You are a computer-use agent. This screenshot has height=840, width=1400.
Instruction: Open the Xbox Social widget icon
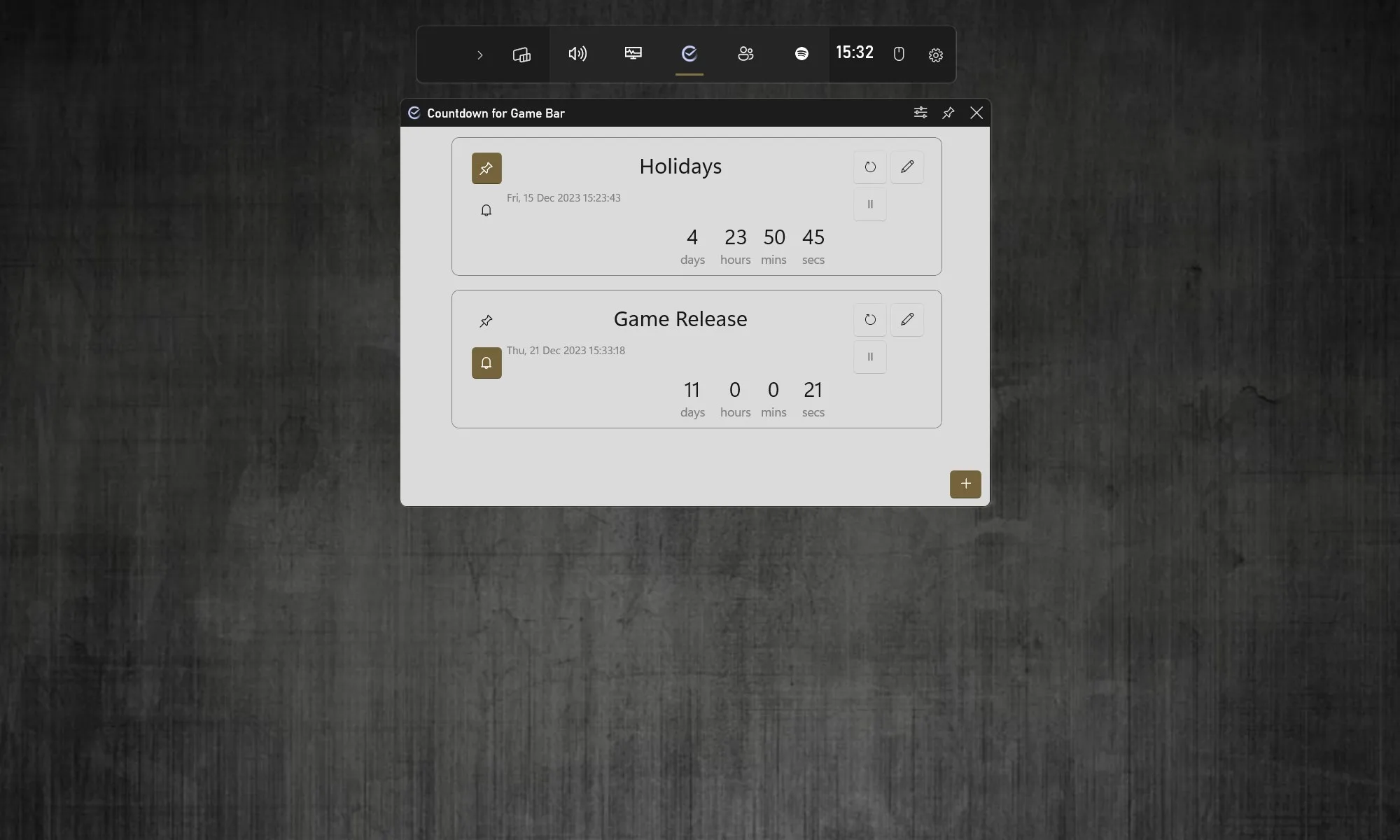click(745, 54)
